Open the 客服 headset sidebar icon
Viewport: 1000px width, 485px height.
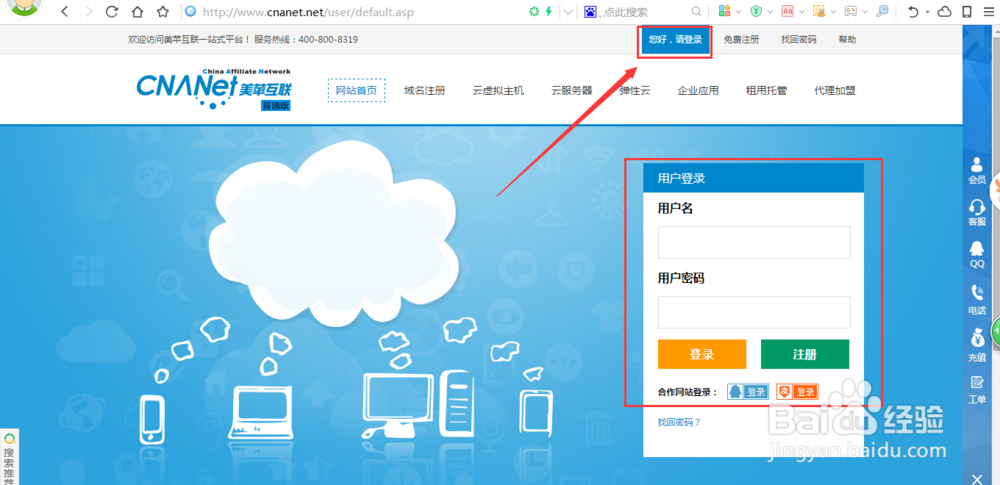tap(976, 213)
